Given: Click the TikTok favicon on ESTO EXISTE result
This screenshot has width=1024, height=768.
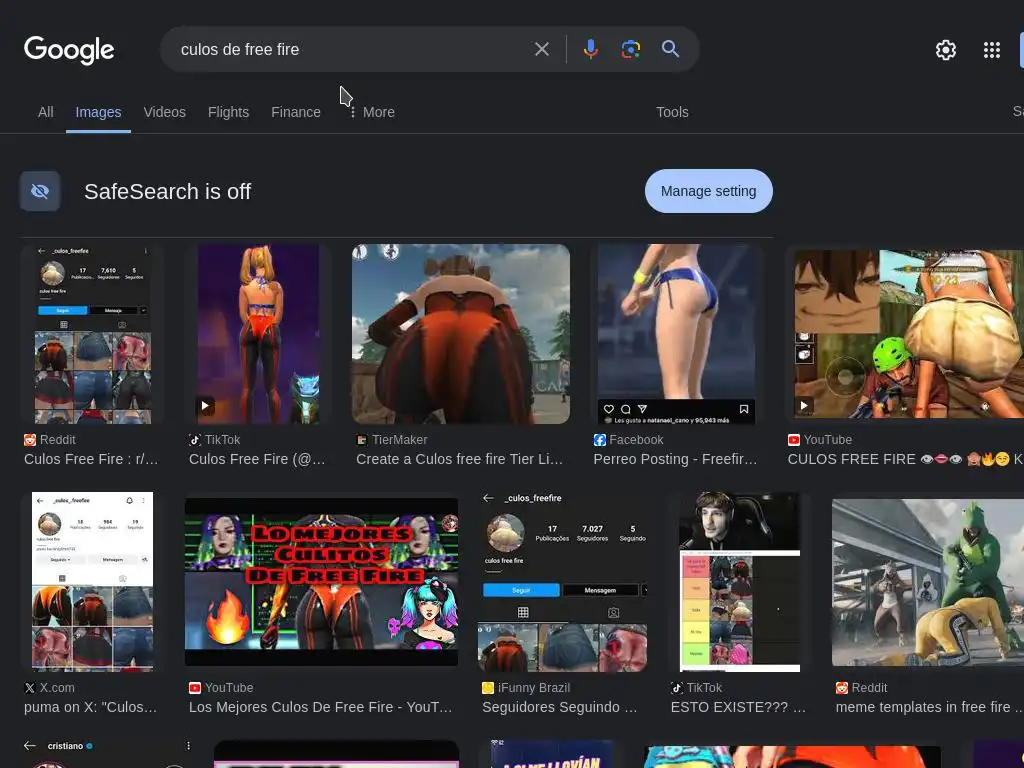Looking at the screenshot, I should (677, 688).
